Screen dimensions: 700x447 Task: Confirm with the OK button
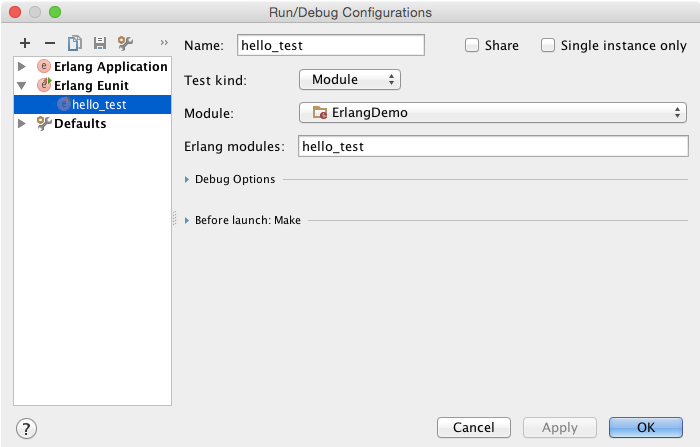(x=646, y=427)
